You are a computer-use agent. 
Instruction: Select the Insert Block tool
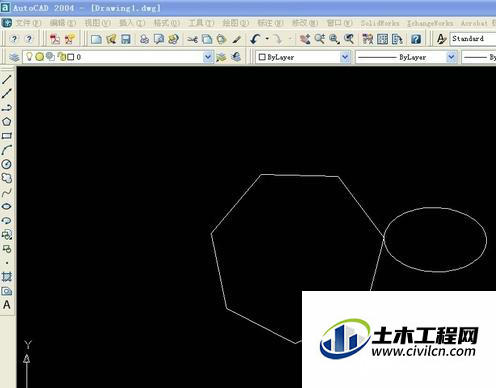(x=7, y=235)
